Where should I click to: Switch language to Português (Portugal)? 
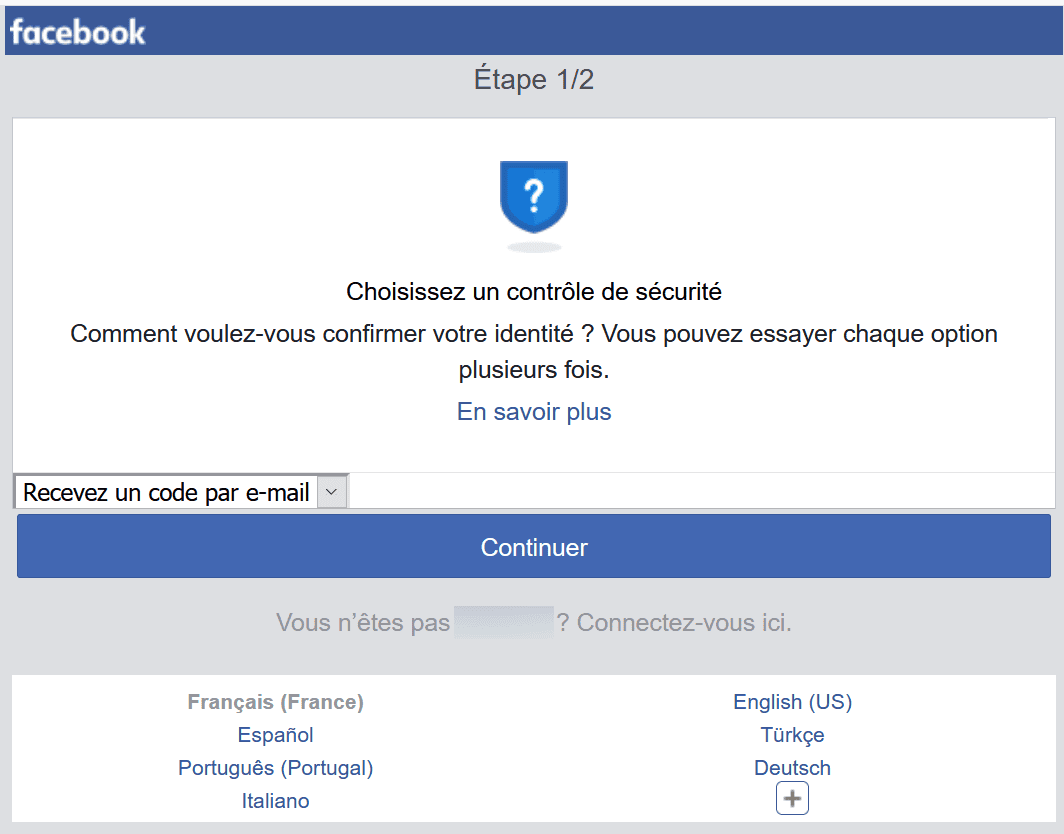[x=276, y=767]
